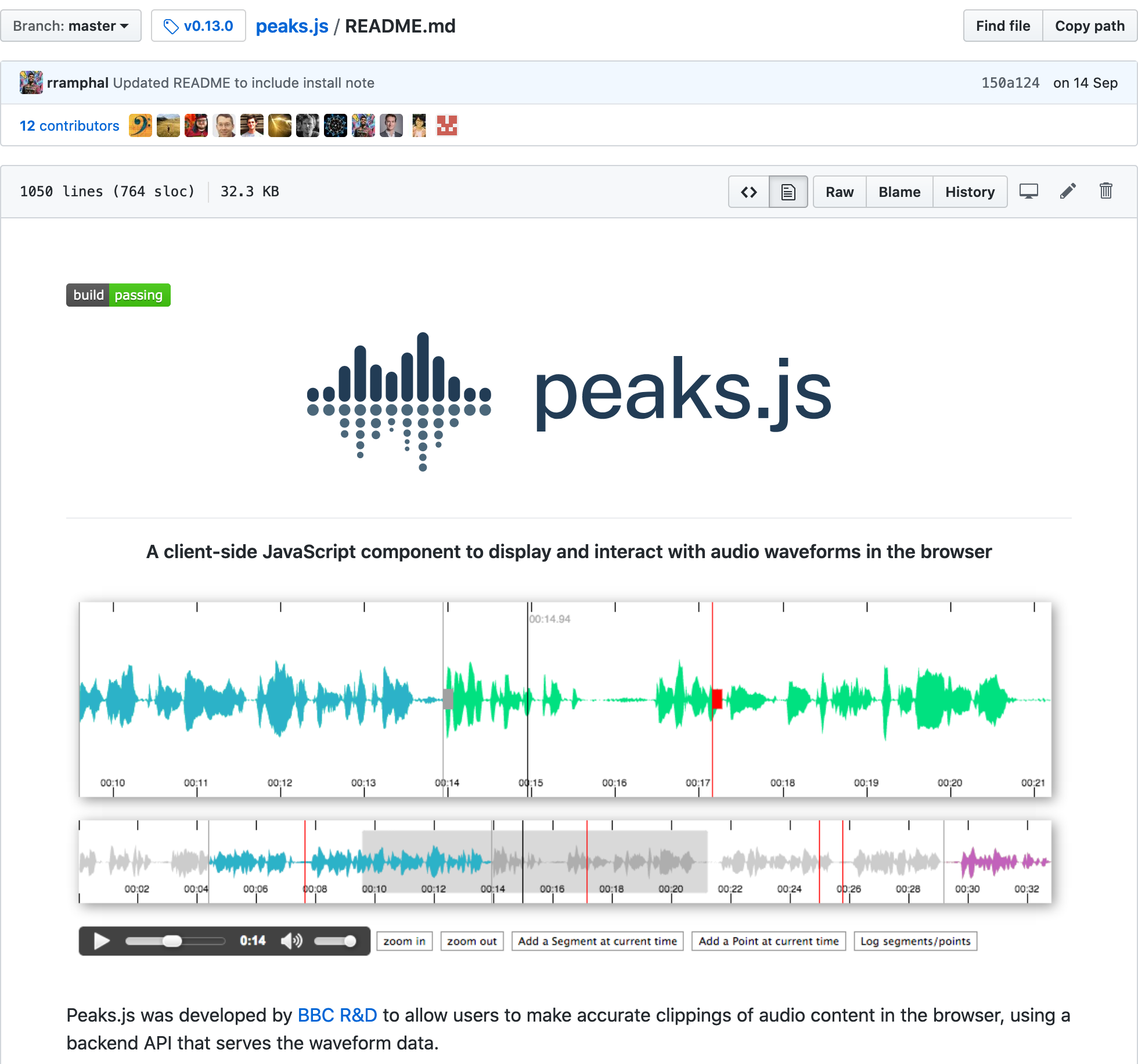
Task: Click the gray highlighted region in overview waveform
Action: [535, 861]
